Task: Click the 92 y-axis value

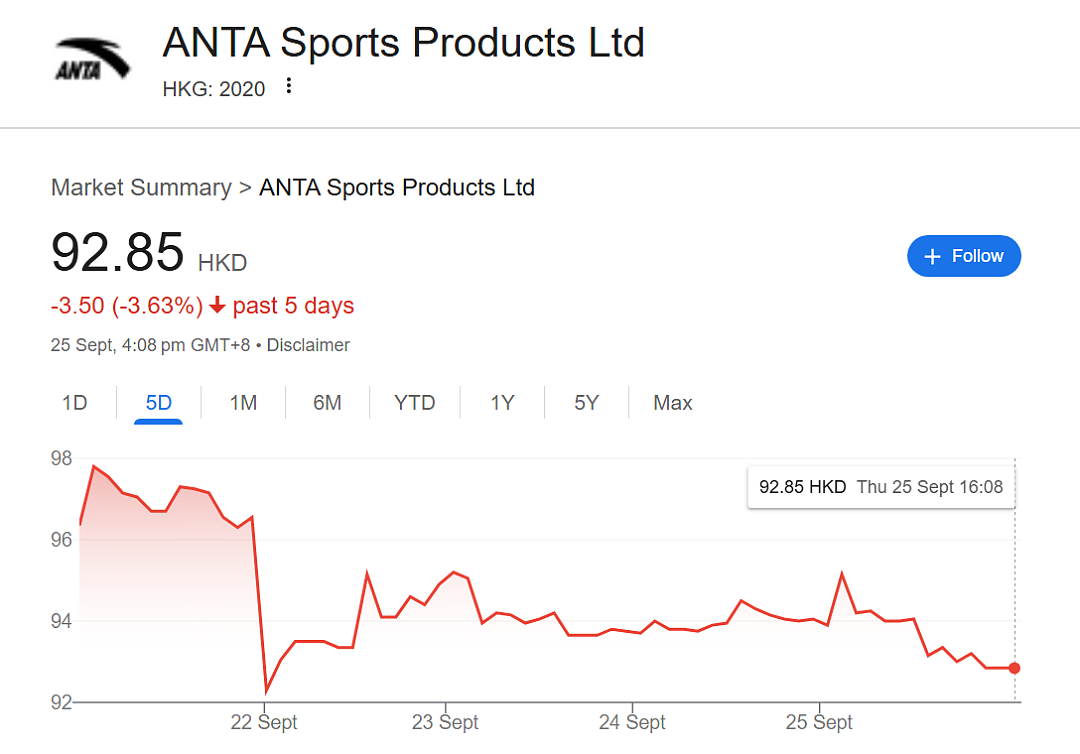Action: (61, 702)
